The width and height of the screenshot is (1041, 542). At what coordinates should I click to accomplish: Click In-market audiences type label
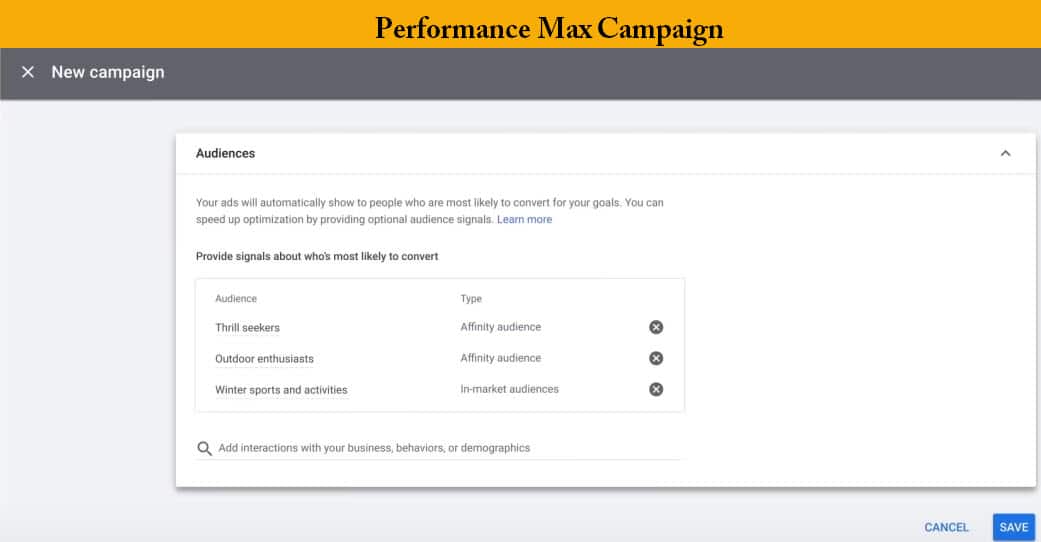(x=509, y=389)
